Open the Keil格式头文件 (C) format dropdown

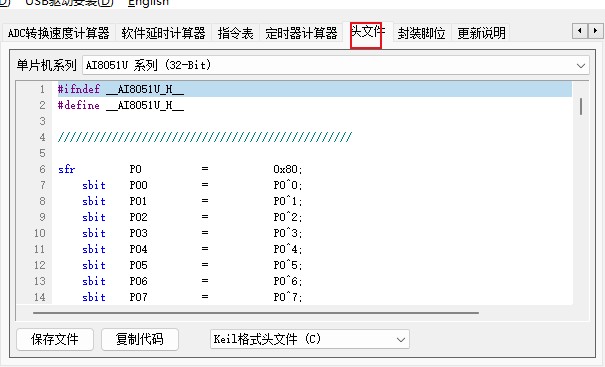point(309,339)
